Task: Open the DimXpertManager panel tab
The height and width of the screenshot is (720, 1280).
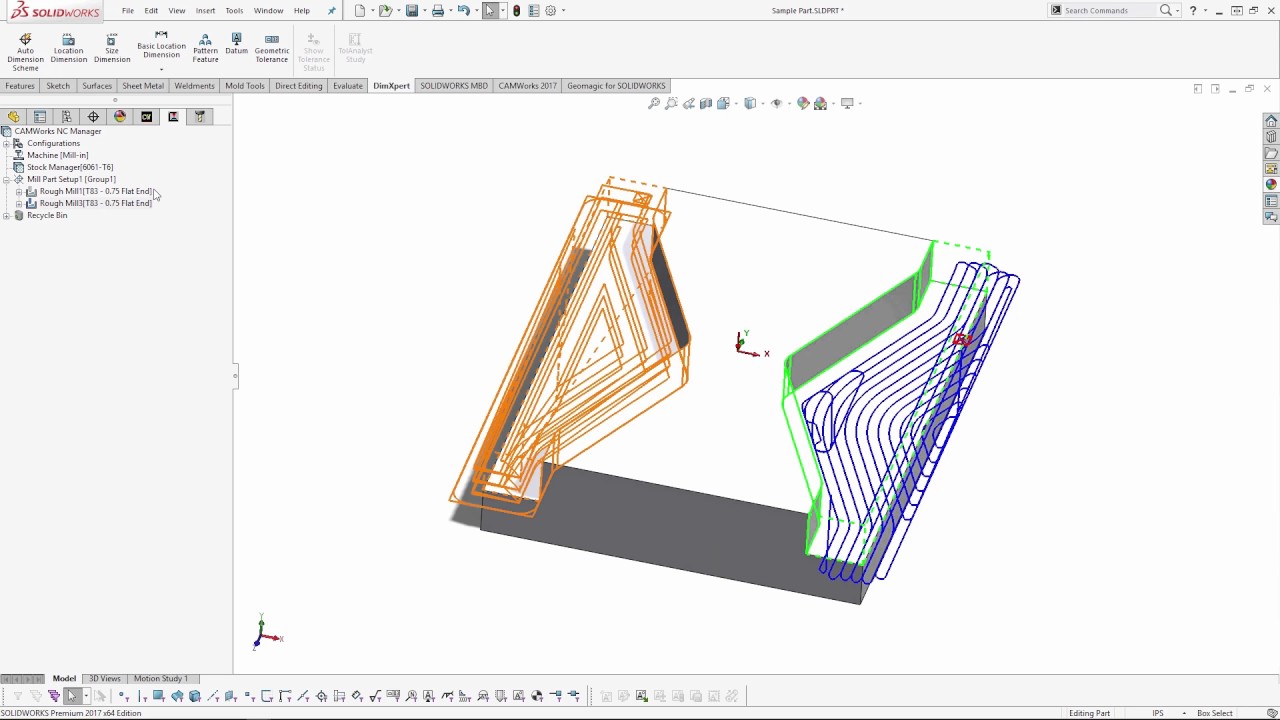Action: click(x=93, y=116)
